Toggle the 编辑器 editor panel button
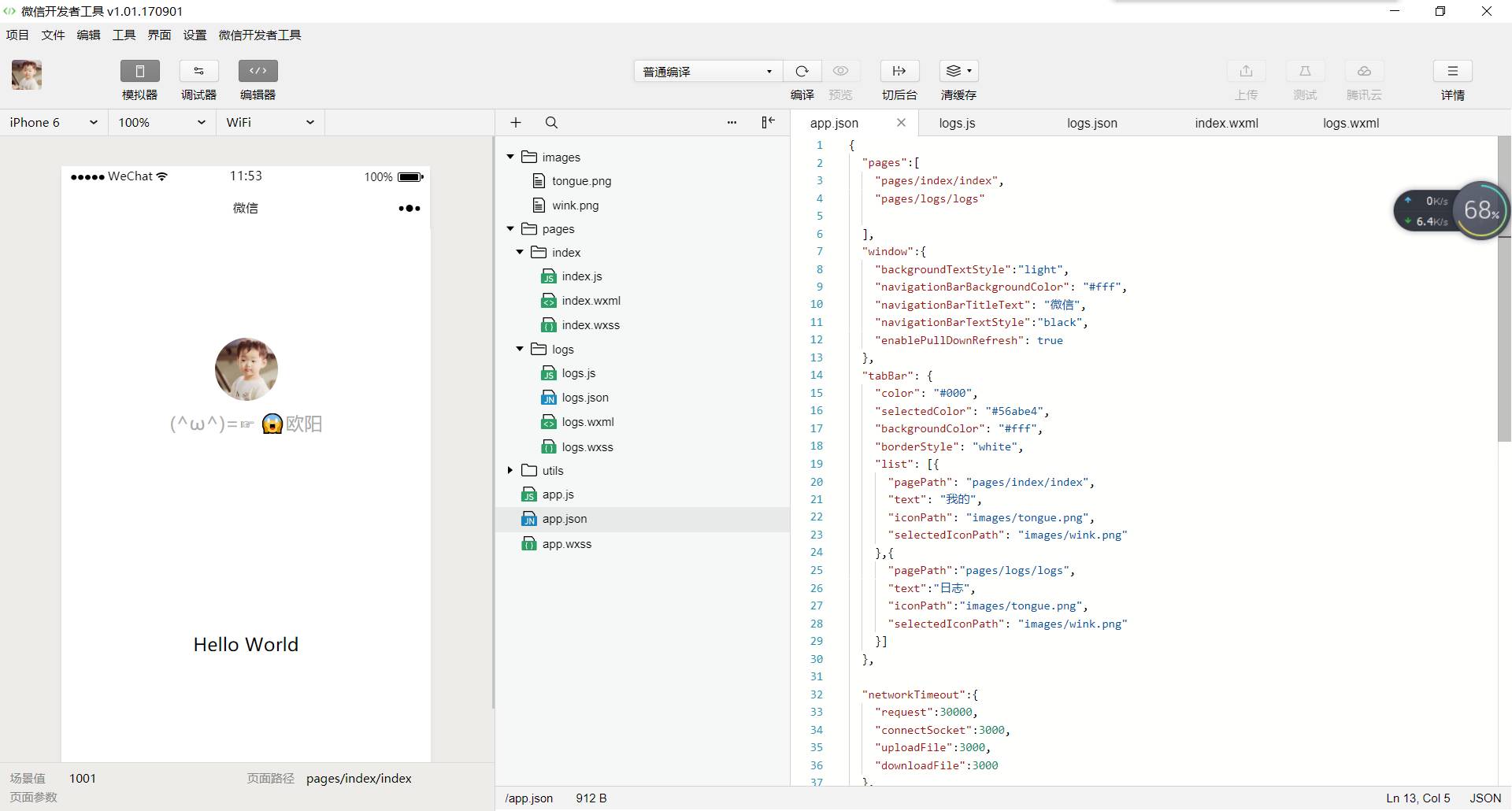The image size is (1512, 811). (x=258, y=71)
